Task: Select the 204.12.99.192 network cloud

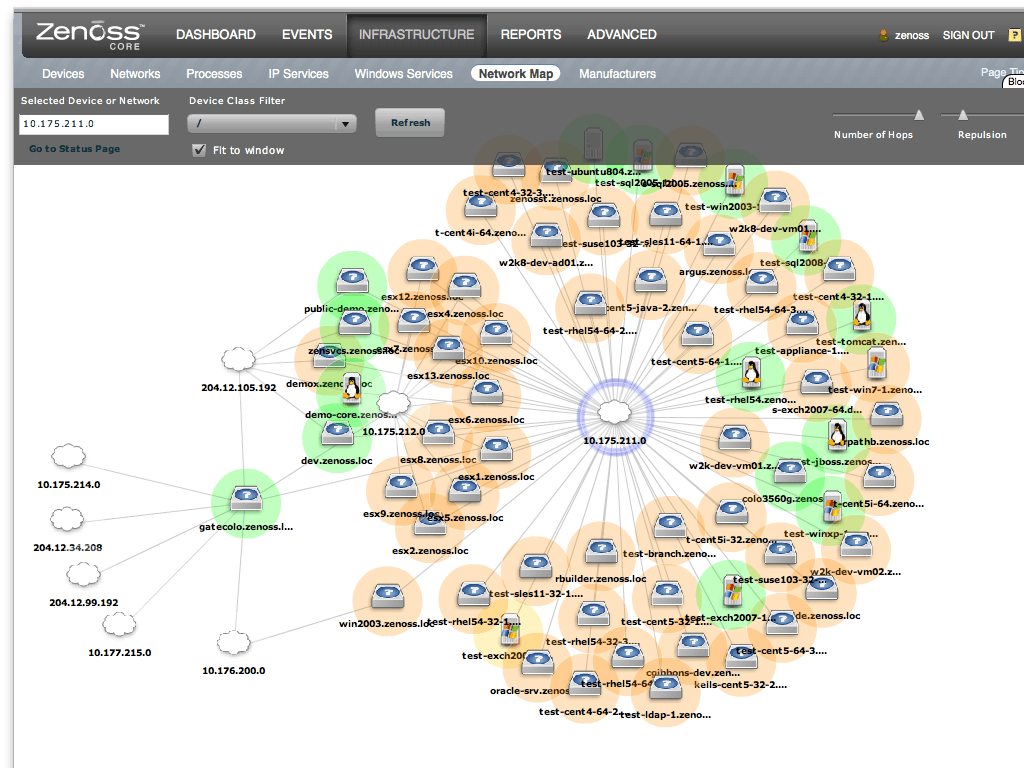Action: [x=84, y=575]
